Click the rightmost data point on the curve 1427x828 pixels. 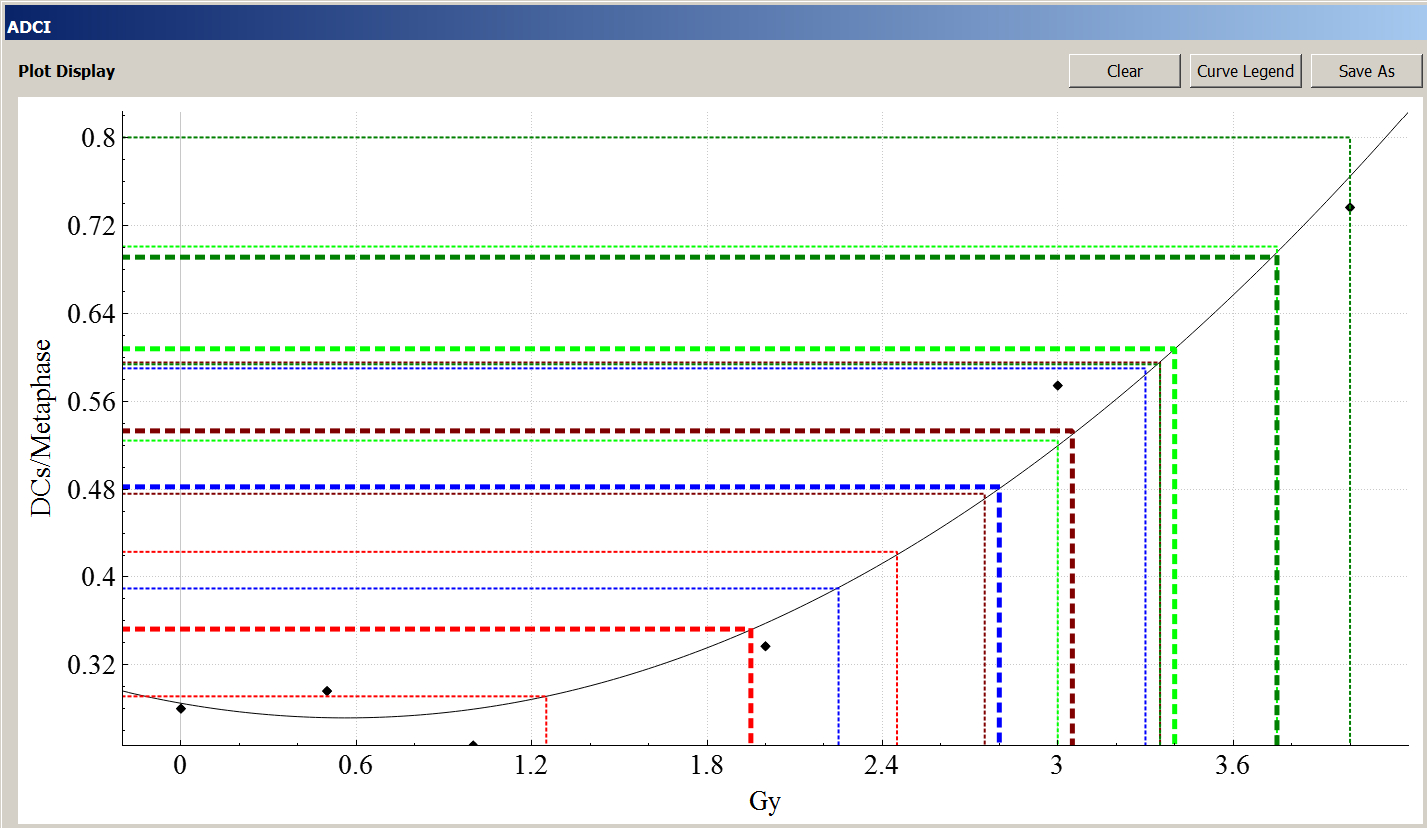coord(1349,207)
